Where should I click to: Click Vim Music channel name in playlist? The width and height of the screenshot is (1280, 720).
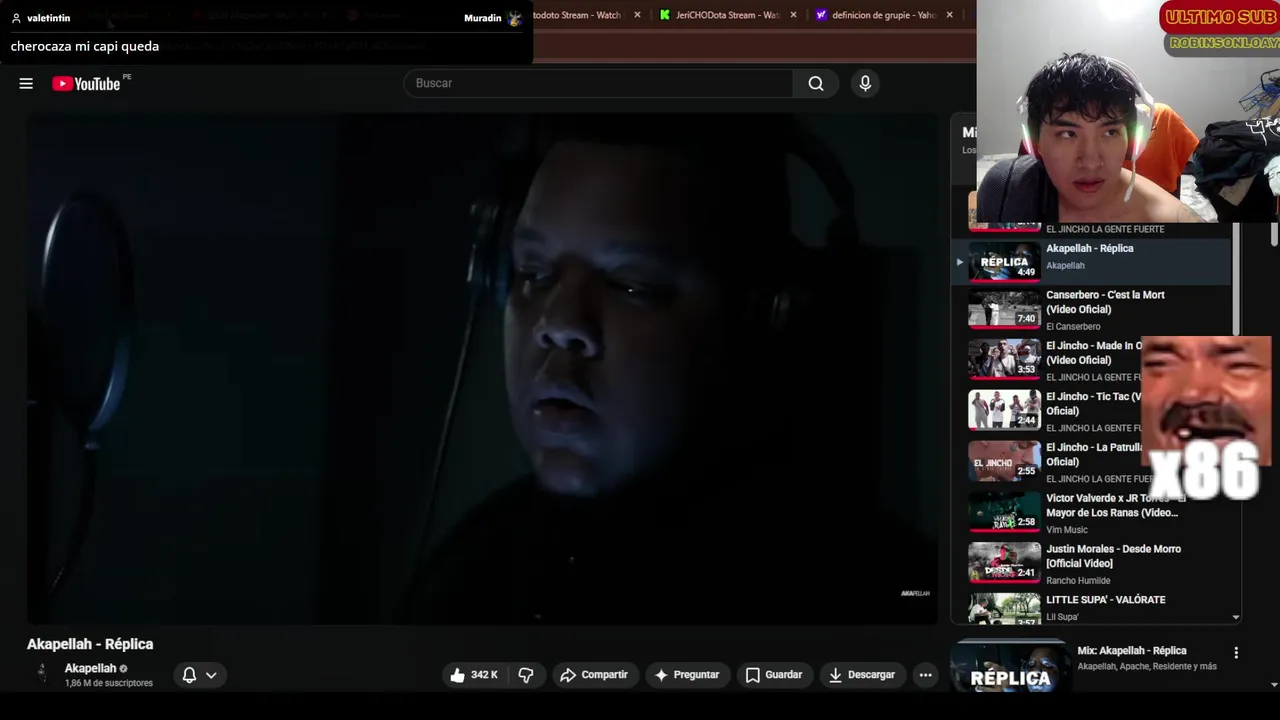(x=1066, y=530)
